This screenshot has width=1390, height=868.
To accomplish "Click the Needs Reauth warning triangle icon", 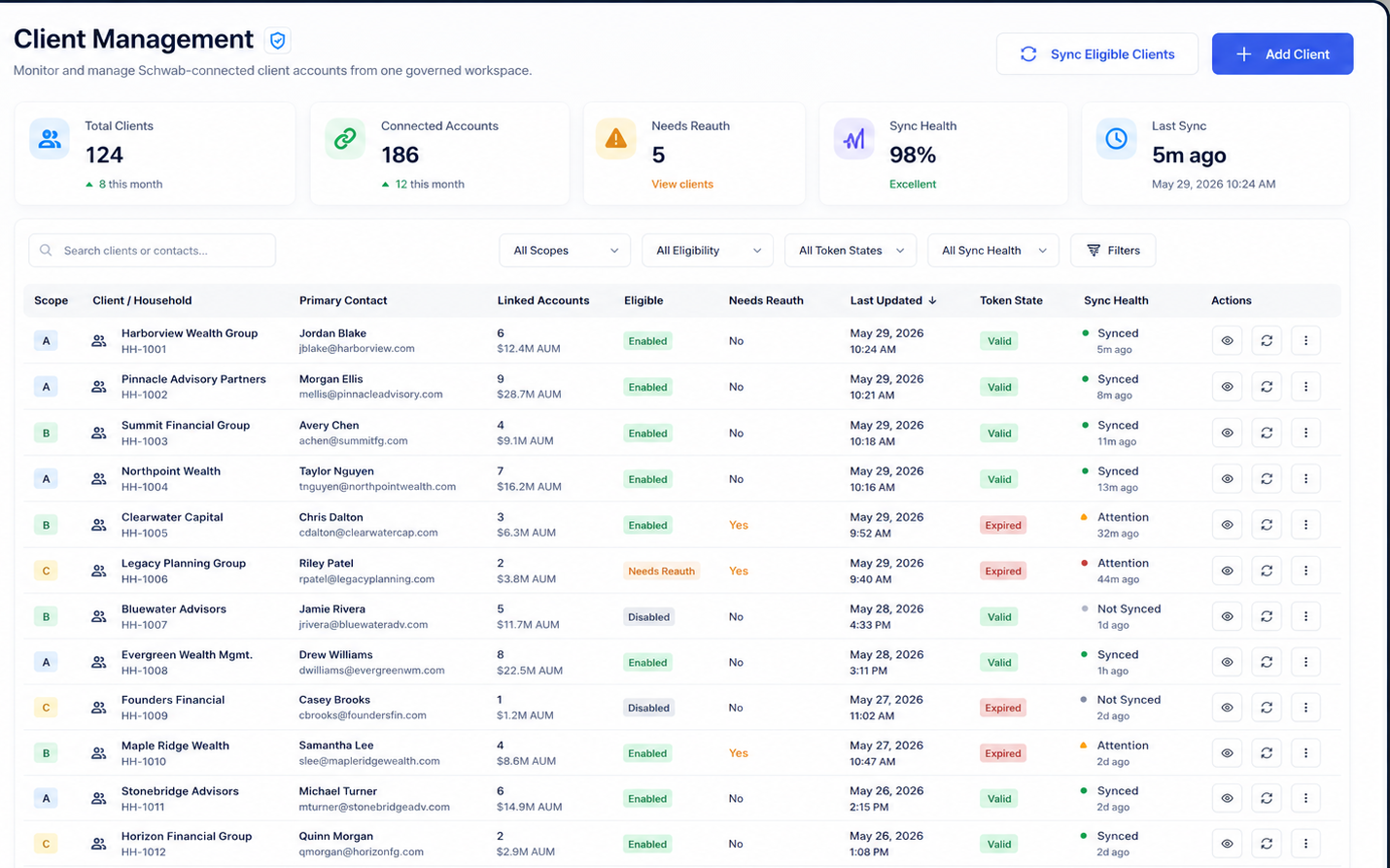I will click(615, 139).
